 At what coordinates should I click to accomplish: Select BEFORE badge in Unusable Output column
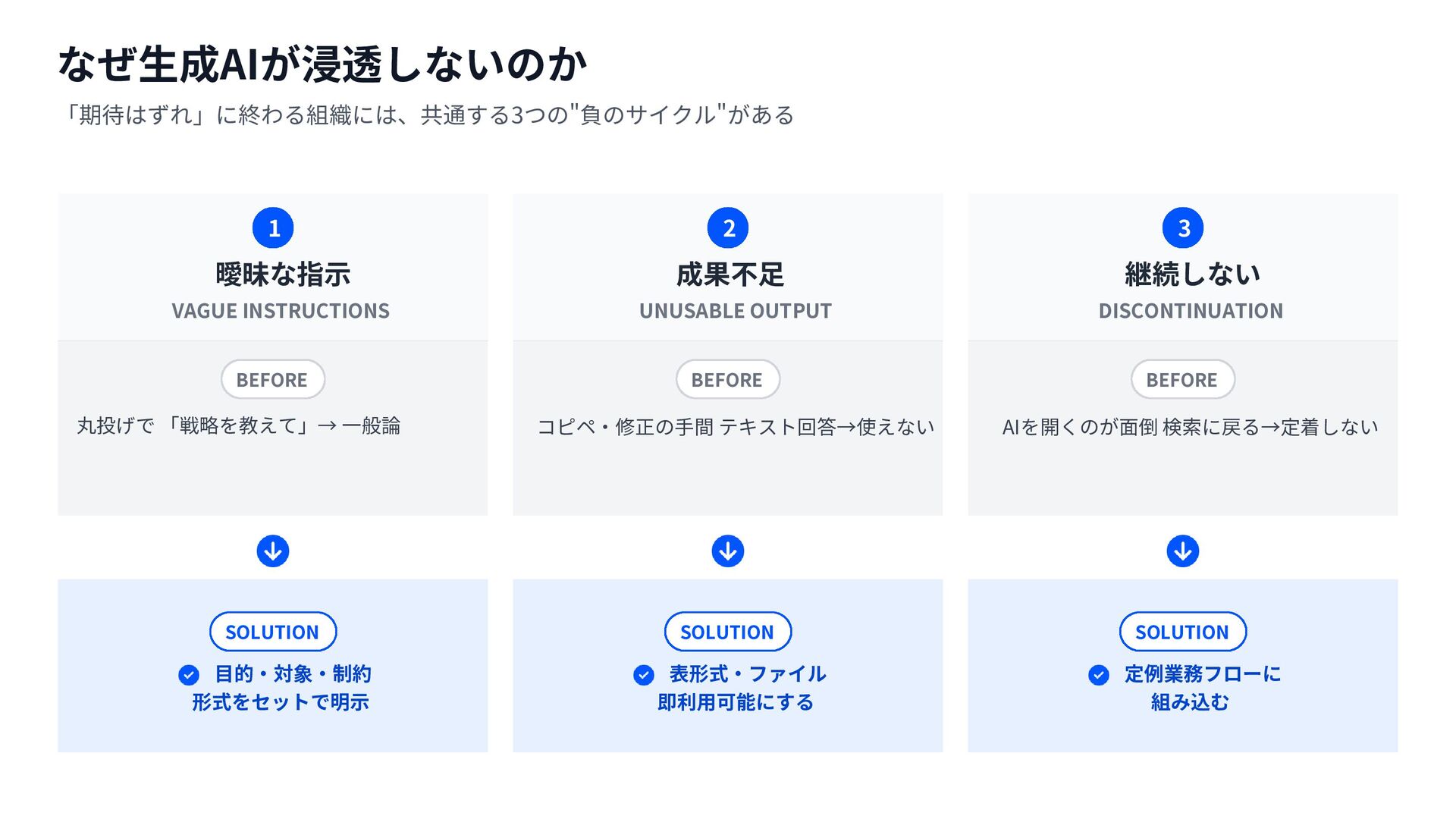click(x=728, y=379)
